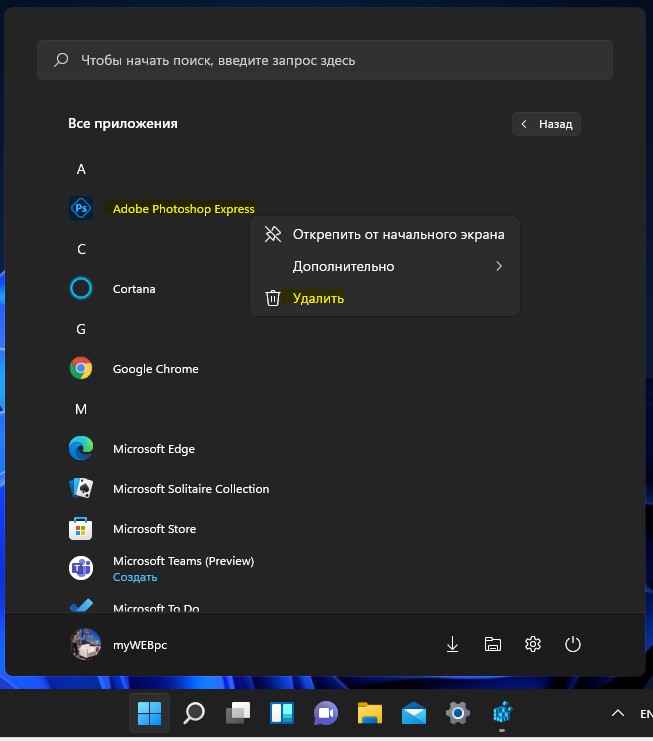This screenshot has width=653, height=741.
Task: Select the Adobe Photoshop Express label
Action: (x=183, y=208)
